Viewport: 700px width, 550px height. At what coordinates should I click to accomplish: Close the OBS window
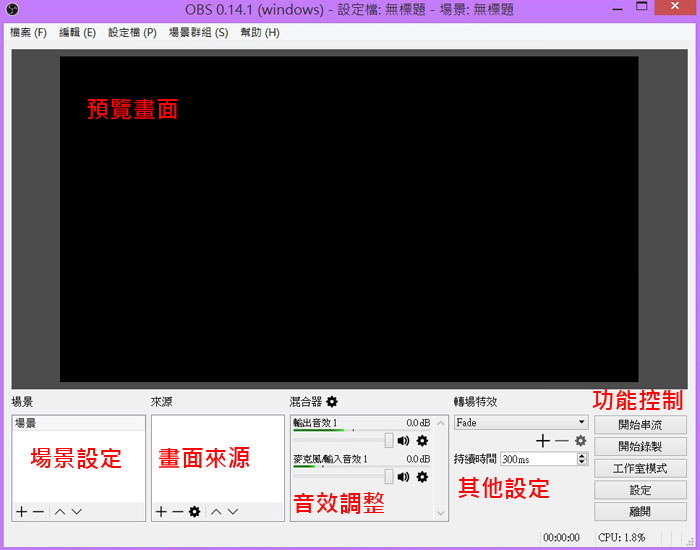click(x=675, y=7)
